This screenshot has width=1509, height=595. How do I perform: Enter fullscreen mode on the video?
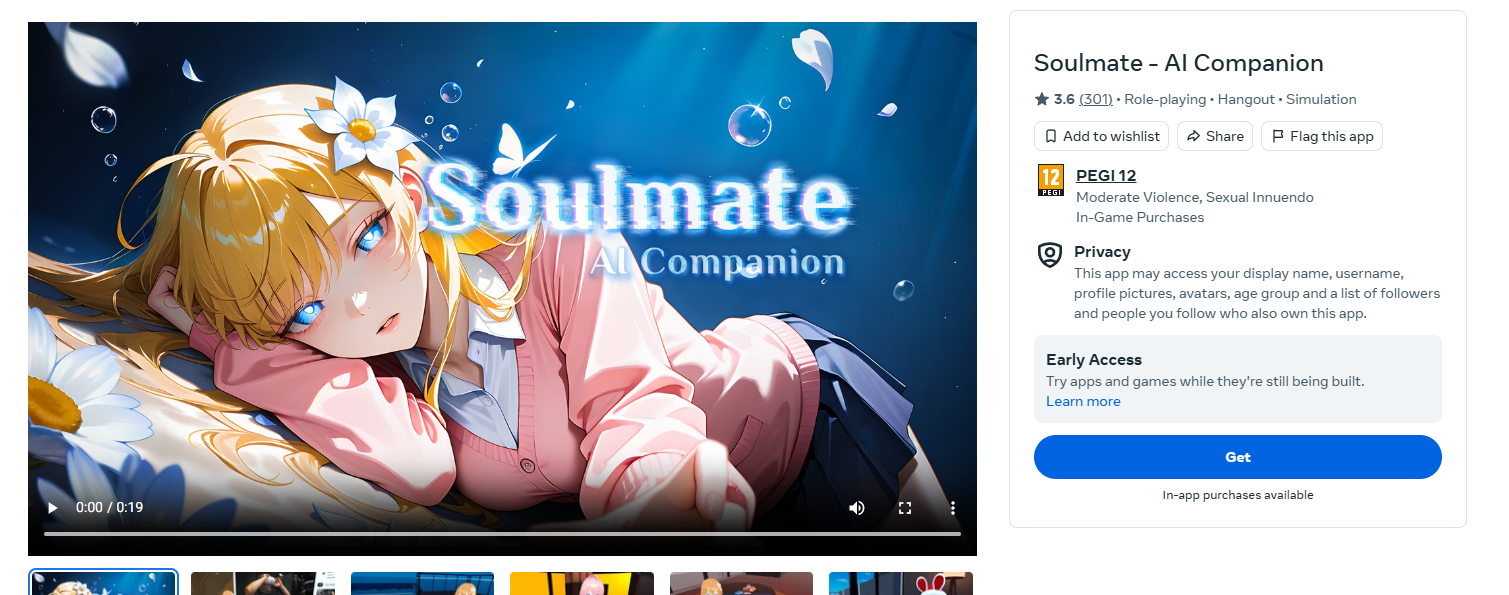(x=905, y=508)
